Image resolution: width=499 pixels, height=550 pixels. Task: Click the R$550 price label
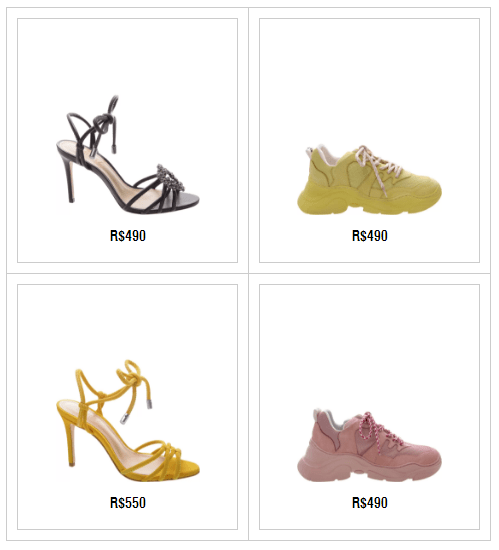128,503
